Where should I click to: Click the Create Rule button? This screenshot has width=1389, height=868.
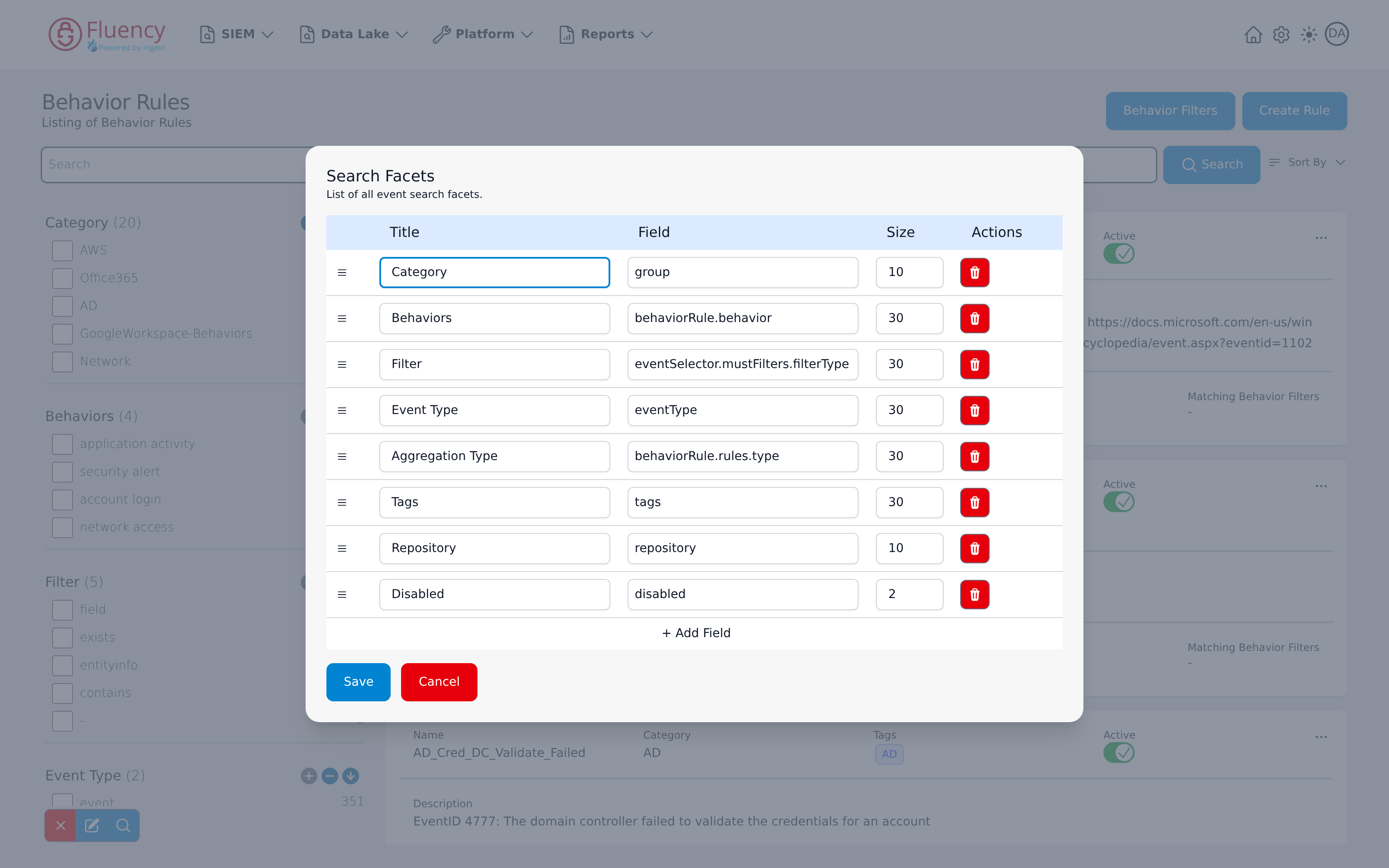point(1294,111)
